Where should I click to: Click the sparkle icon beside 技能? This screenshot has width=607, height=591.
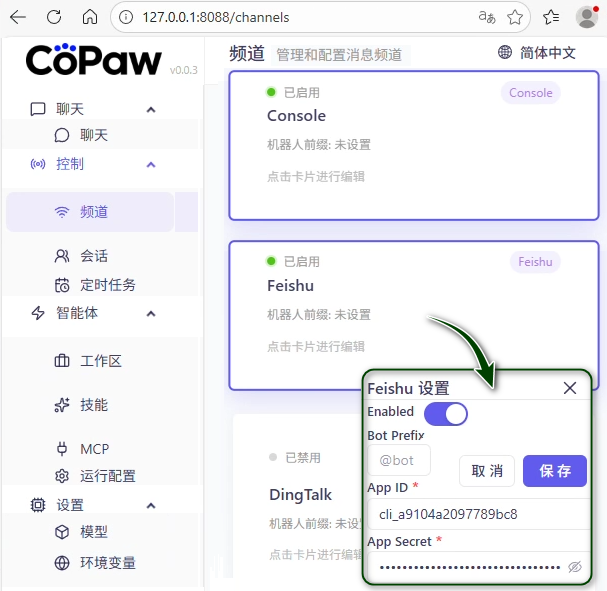pos(62,405)
